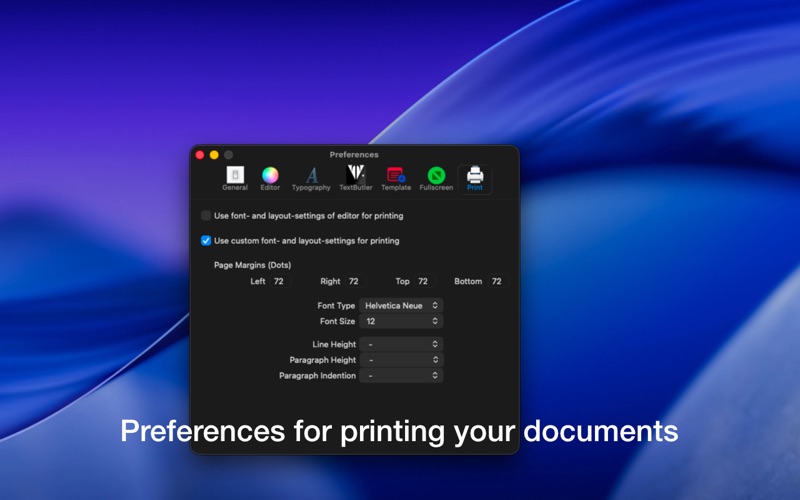Open the Editor color preferences
800x500 pixels.
point(270,179)
